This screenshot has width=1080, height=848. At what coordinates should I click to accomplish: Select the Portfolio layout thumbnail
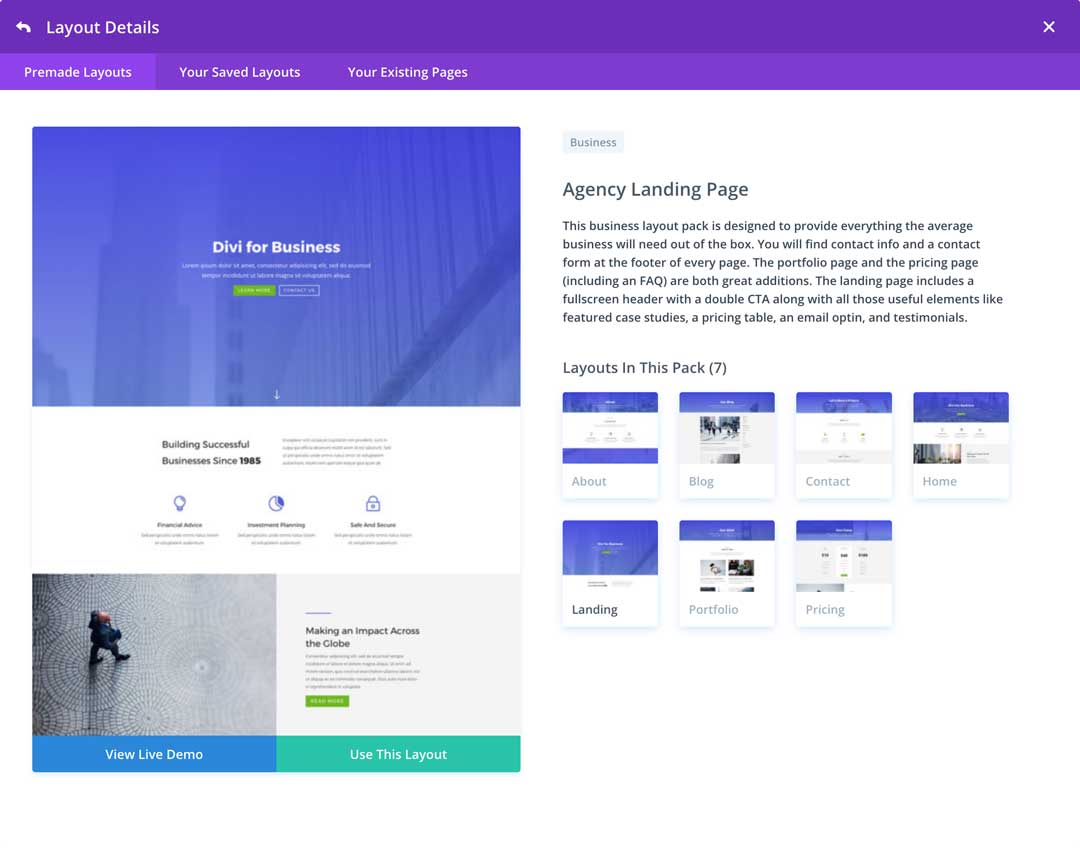click(x=727, y=573)
